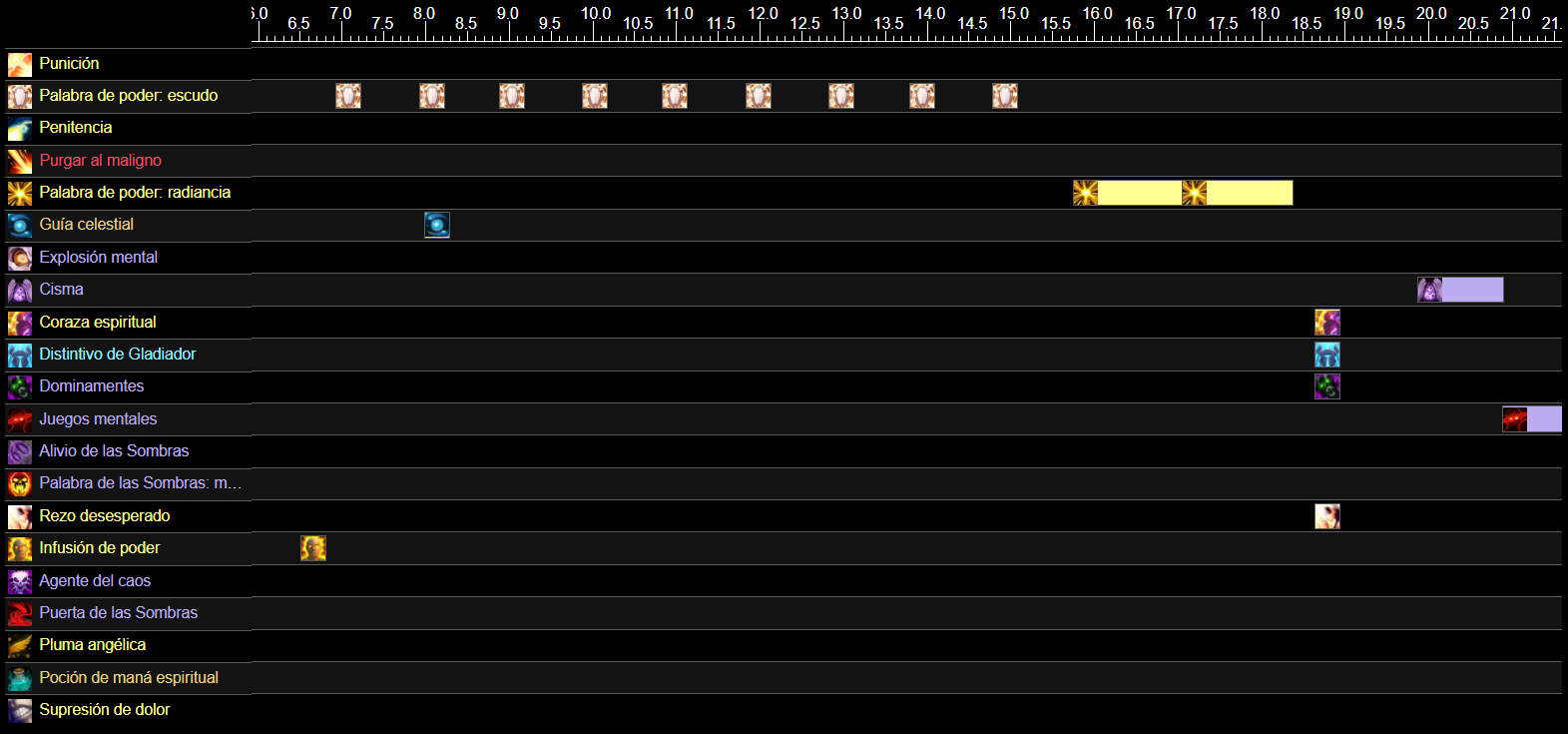Select the Coraza espiritual cast on the timeline
Image resolution: width=1568 pixels, height=734 pixels.
coord(1327,323)
